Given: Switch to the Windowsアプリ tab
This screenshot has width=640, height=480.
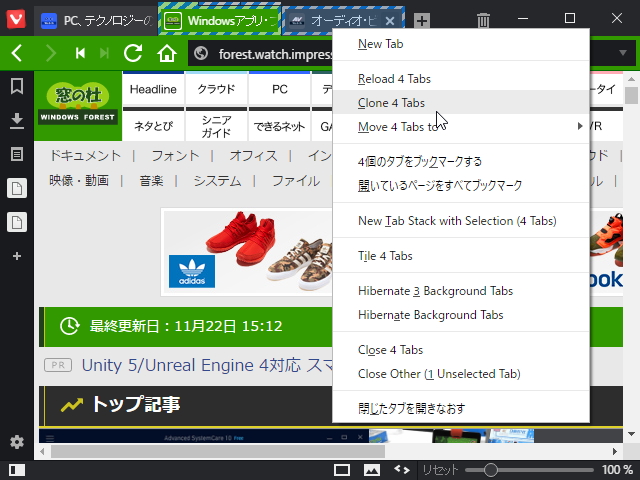Looking at the screenshot, I should [220, 21].
